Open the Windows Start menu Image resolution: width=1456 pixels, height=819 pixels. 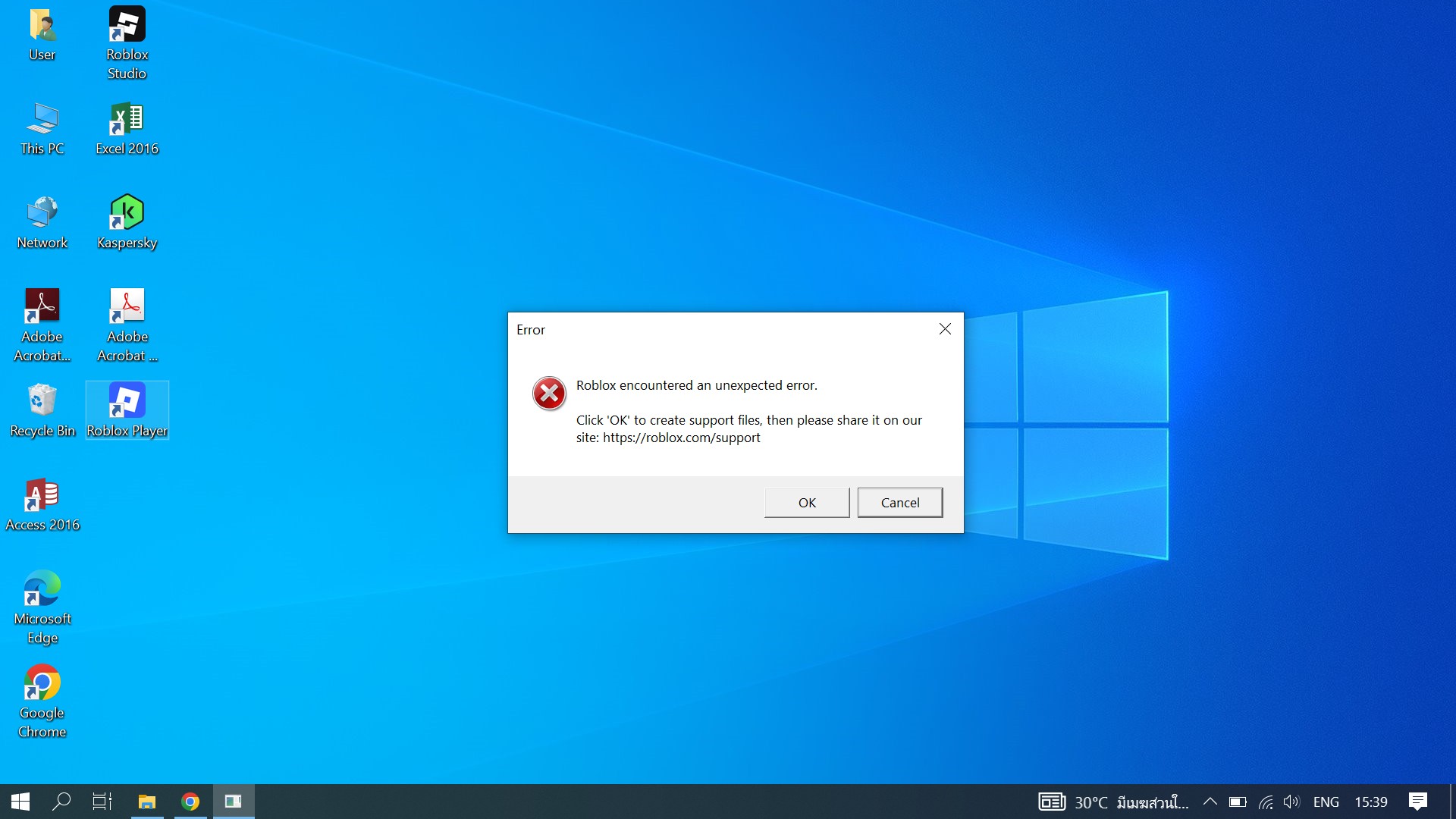click(x=20, y=802)
